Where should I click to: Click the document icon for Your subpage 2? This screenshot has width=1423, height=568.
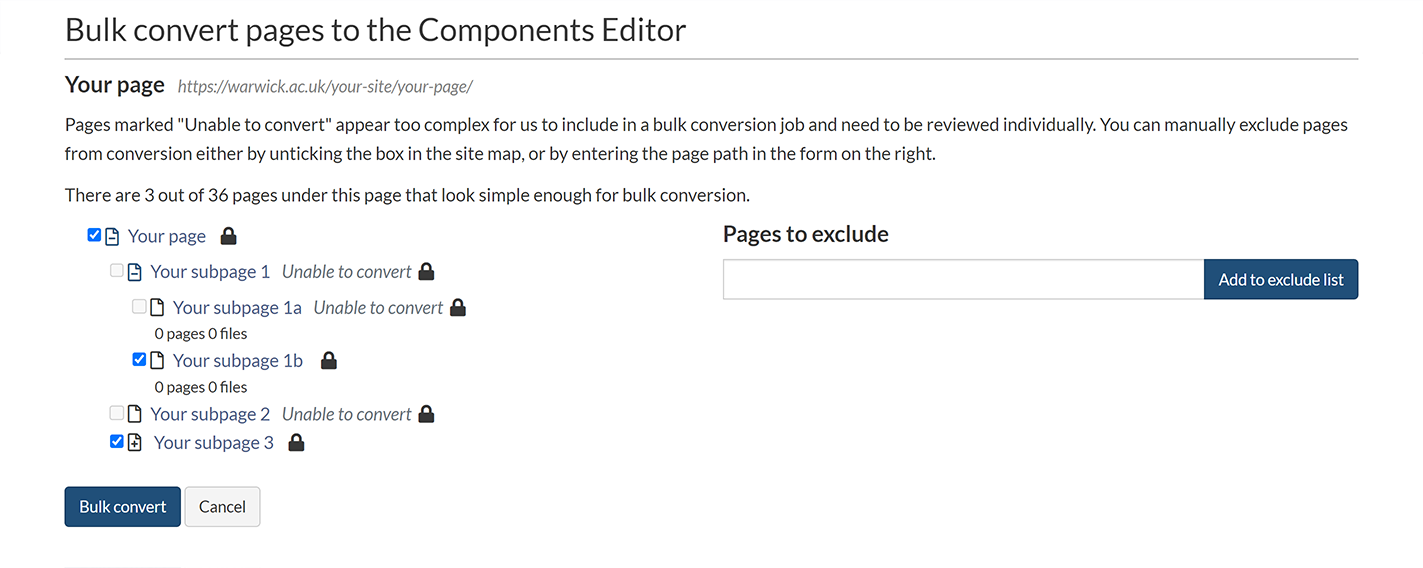(134, 414)
